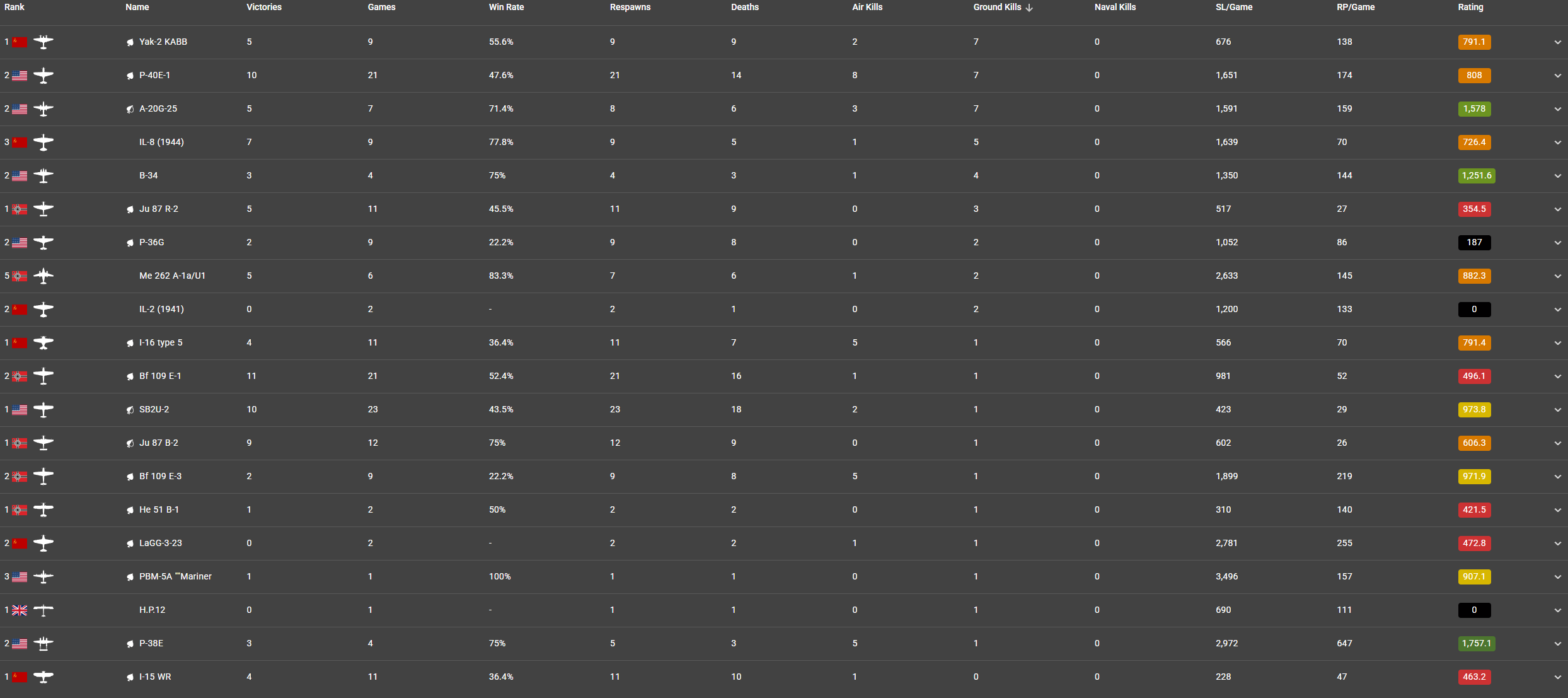The height and width of the screenshot is (698, 1568).
Task: Click the British flag in H.P.12 row
Action: click(x=20, y=610)
